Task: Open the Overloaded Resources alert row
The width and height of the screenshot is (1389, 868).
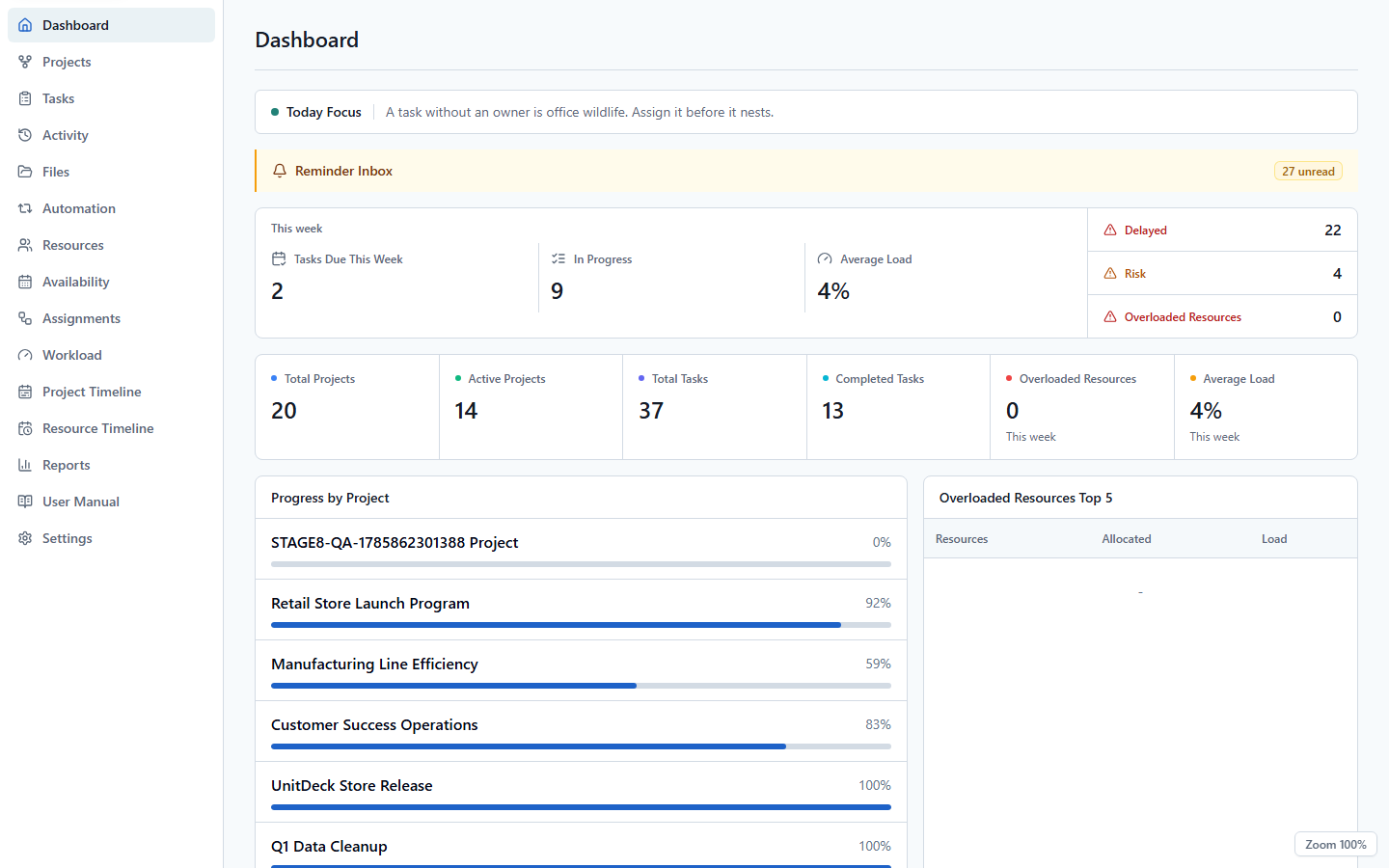Action: 1222,316
